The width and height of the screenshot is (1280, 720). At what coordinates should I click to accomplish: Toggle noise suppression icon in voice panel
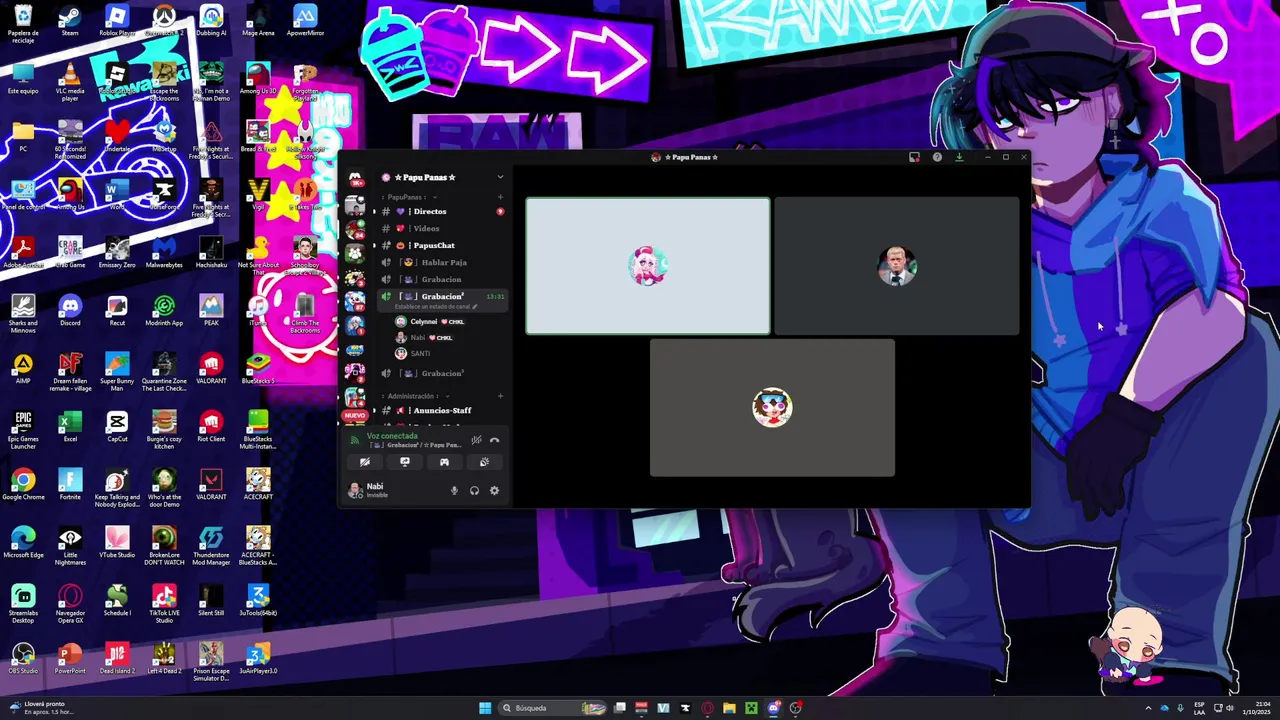coord(476,440)
